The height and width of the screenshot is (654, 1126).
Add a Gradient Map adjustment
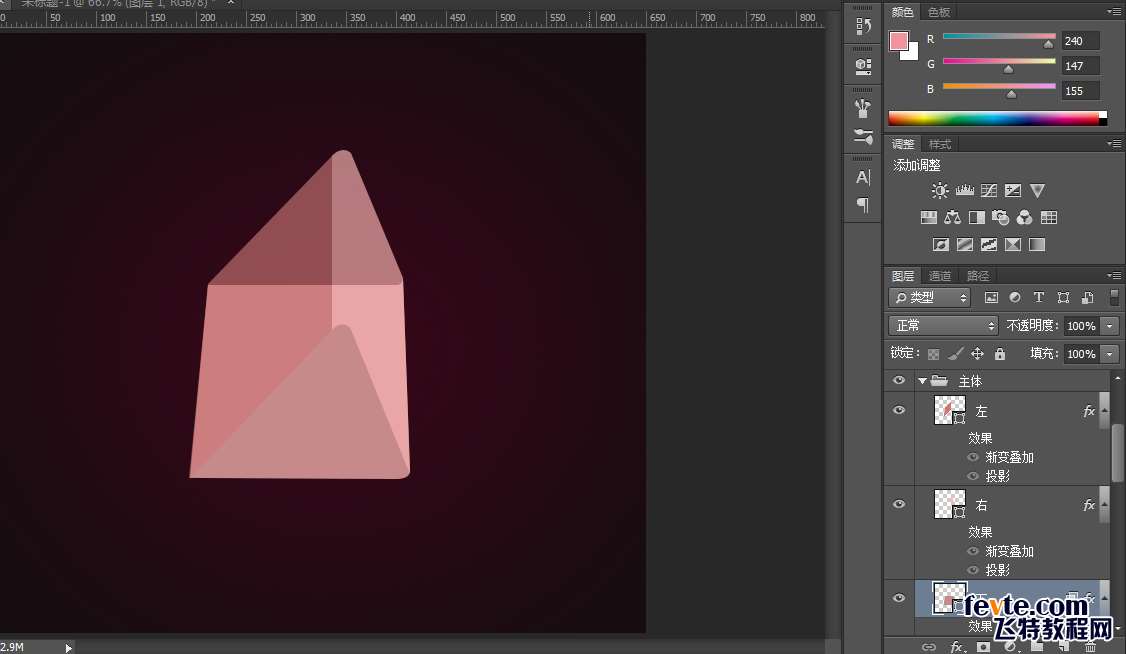[x=1037, y=245]
